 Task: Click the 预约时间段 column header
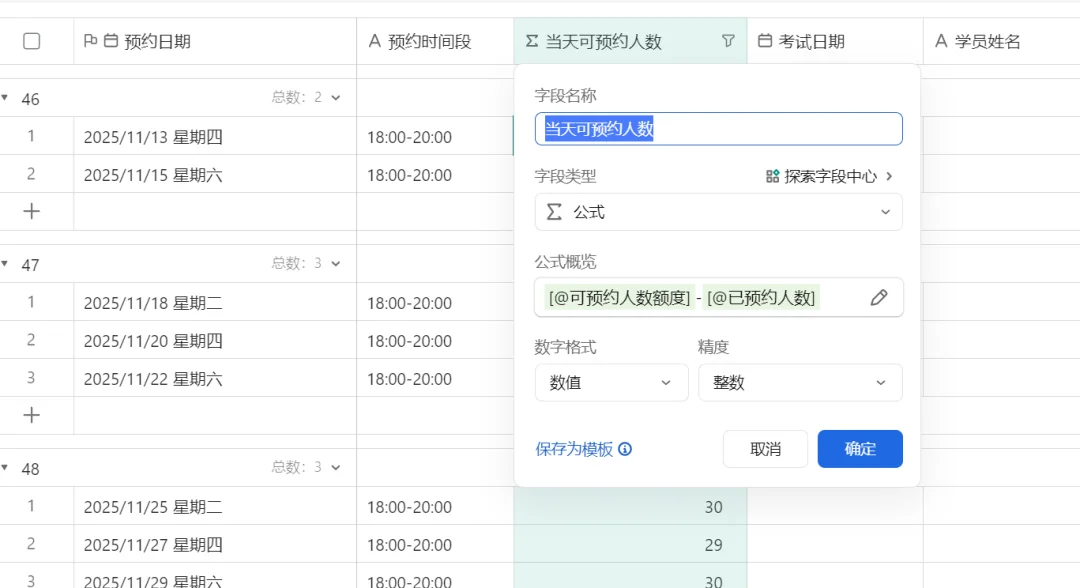tap(435, 41)
